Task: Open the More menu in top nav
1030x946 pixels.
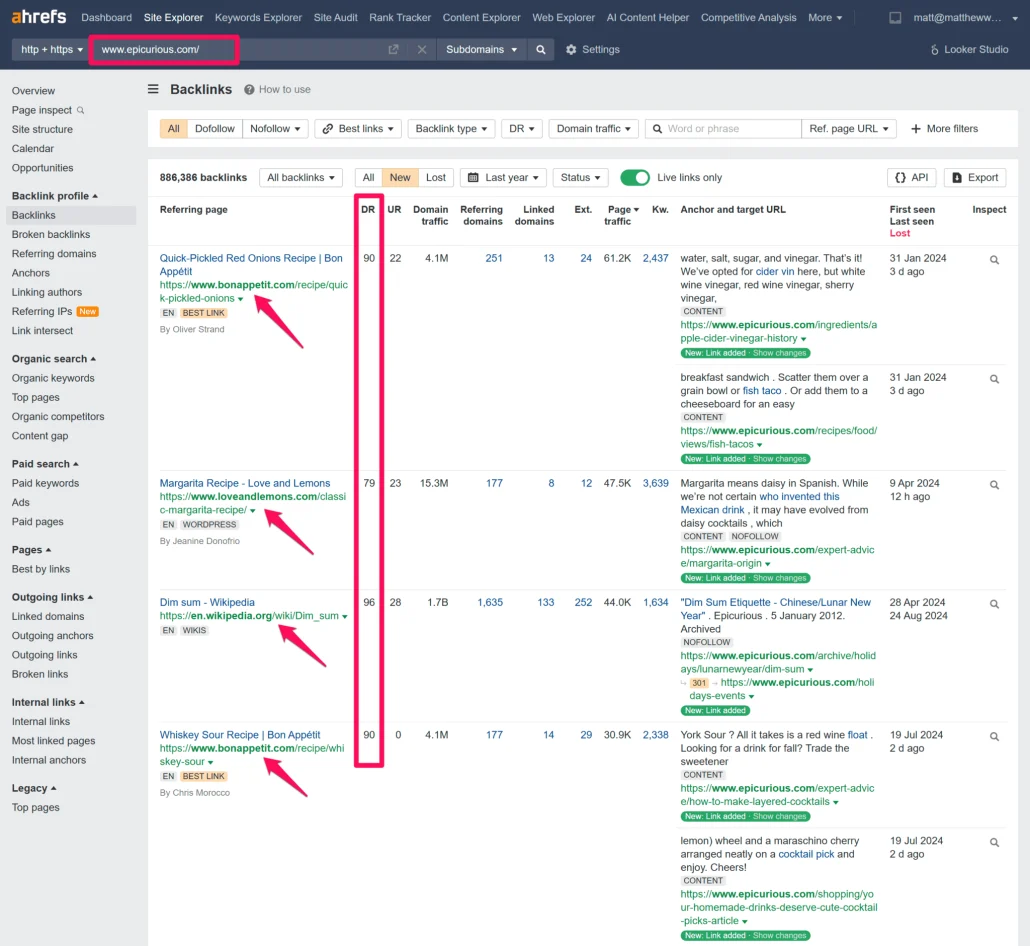Action: pyautogui.click(x=825, y=18)
